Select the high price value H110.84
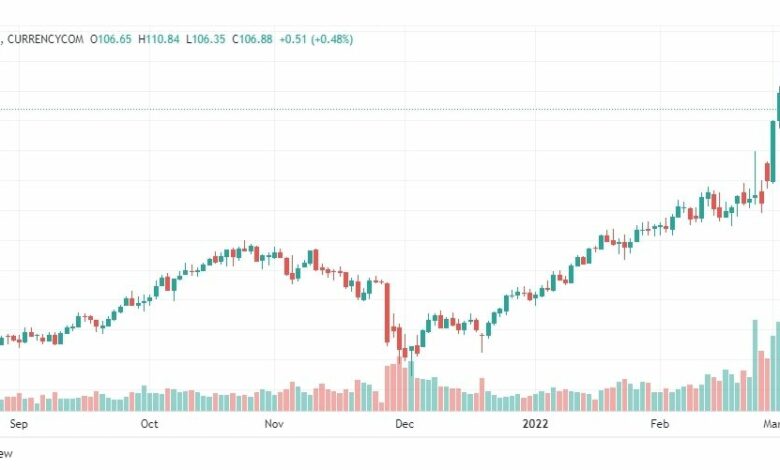This screenshot has height=470, width=780. (x=159, y=39)
